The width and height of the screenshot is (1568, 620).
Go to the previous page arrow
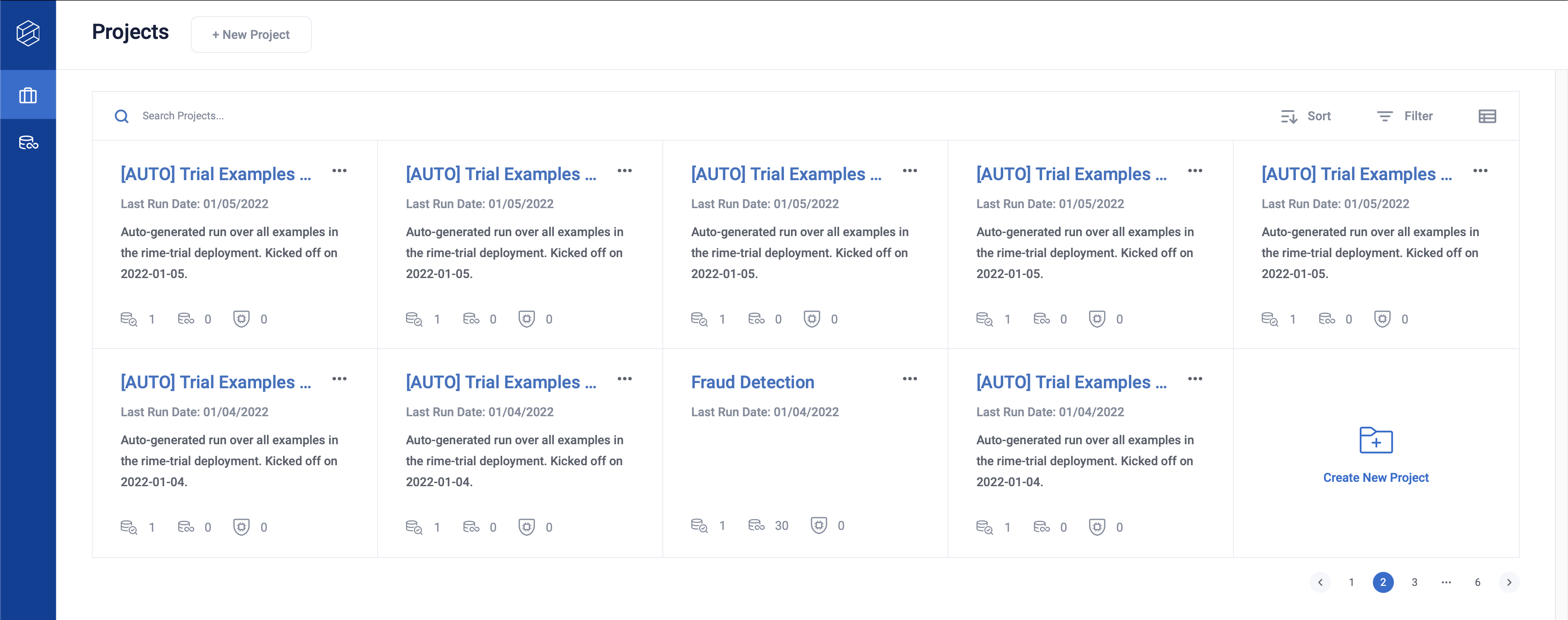coord(1319,582)
